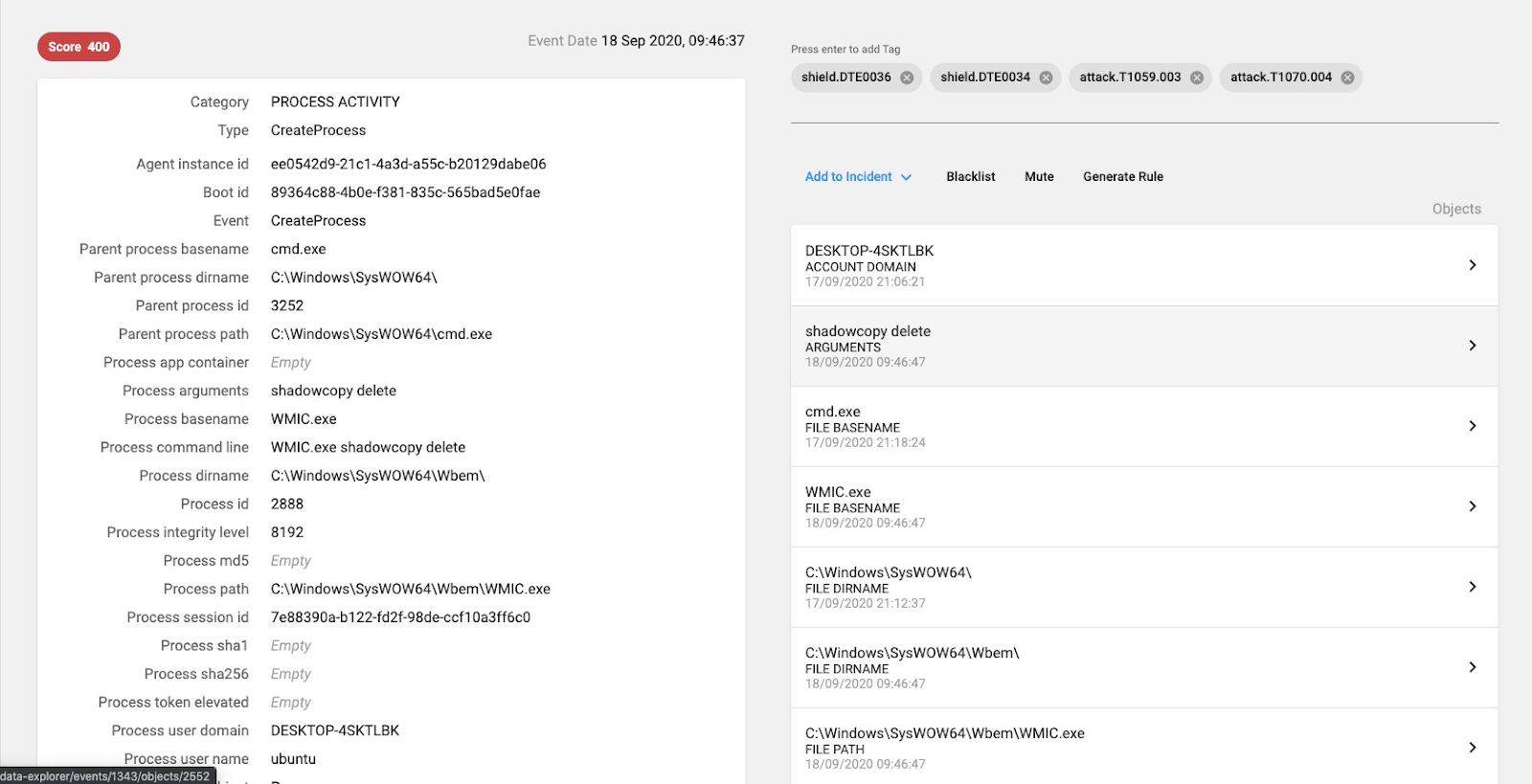Click the Score 400 badge

[x=79, y=47]
